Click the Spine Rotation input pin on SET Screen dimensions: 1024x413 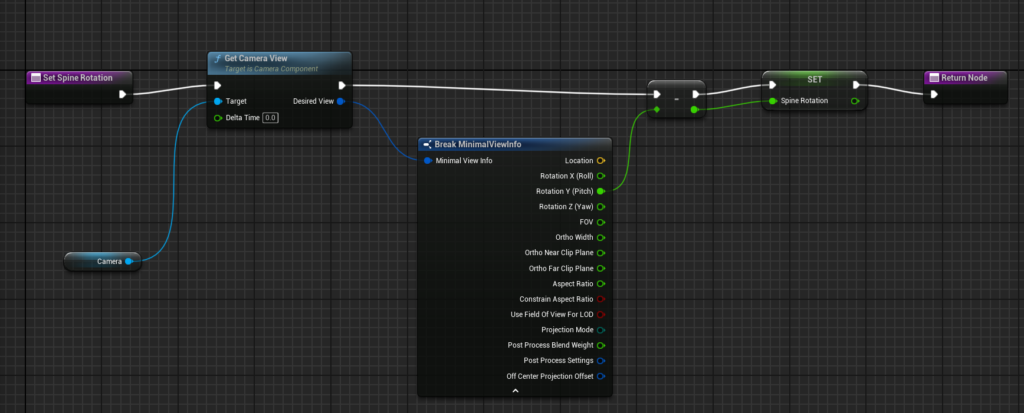tap(771, 101)
